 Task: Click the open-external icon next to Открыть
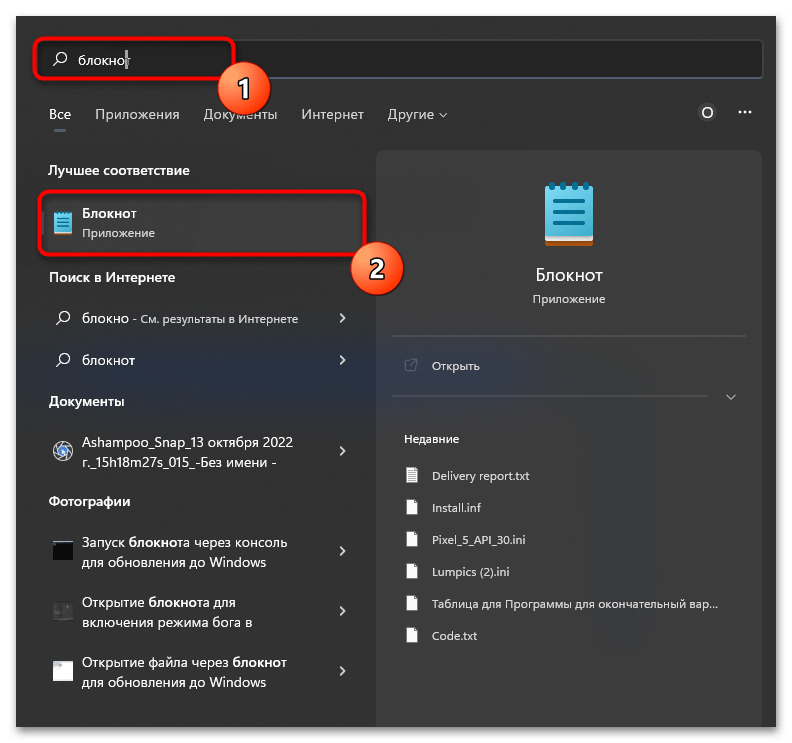tap(411, 365)
